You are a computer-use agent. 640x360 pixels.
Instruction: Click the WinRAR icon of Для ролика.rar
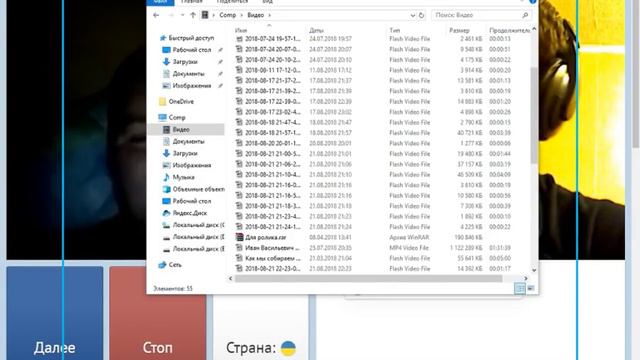[x=239, y=237]
